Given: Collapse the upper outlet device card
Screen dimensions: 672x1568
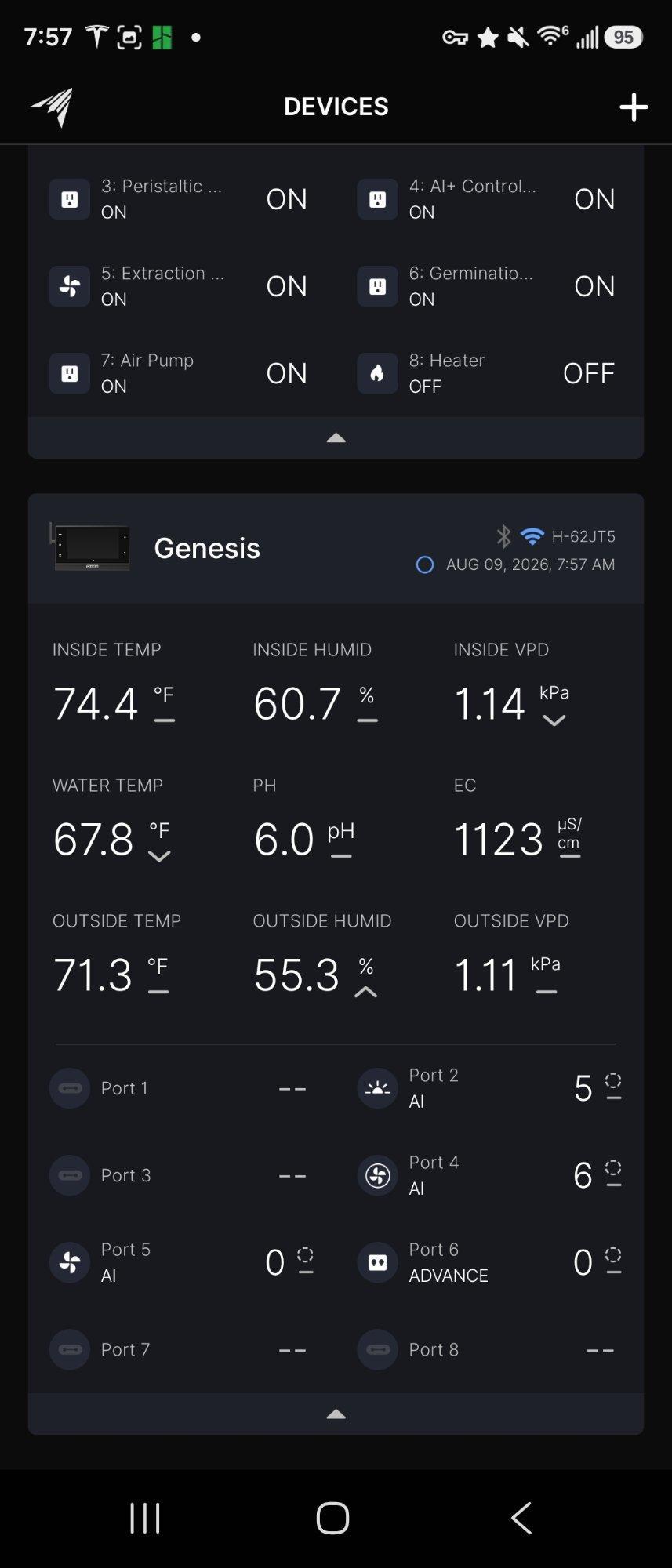Looking at the screenshot, I should point(336,437).
